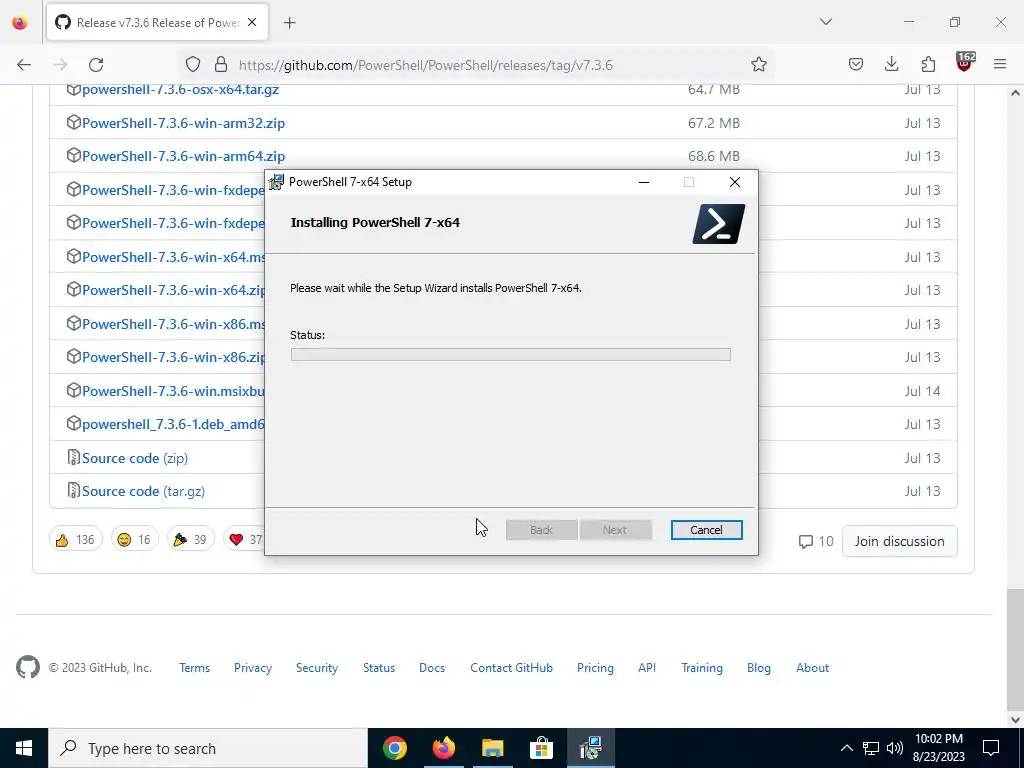1024x768 pixels.
Task: Download PowerShell-7.3.6-win-x86.zip asset
Action: (173, 357)
